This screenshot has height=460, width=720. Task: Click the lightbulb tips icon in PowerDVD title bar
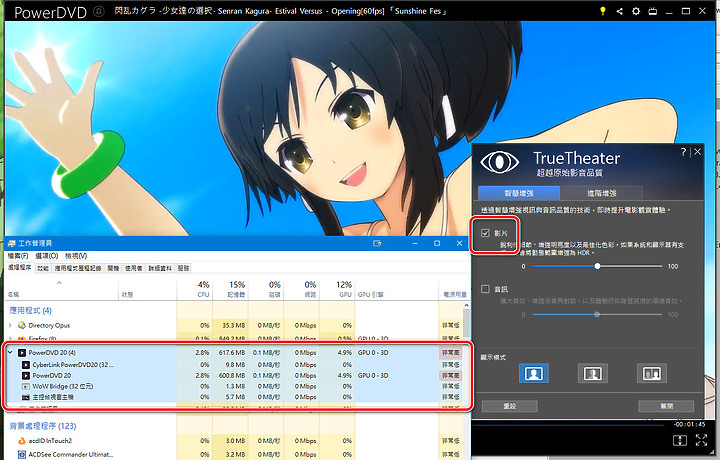[x=602, y=11]
